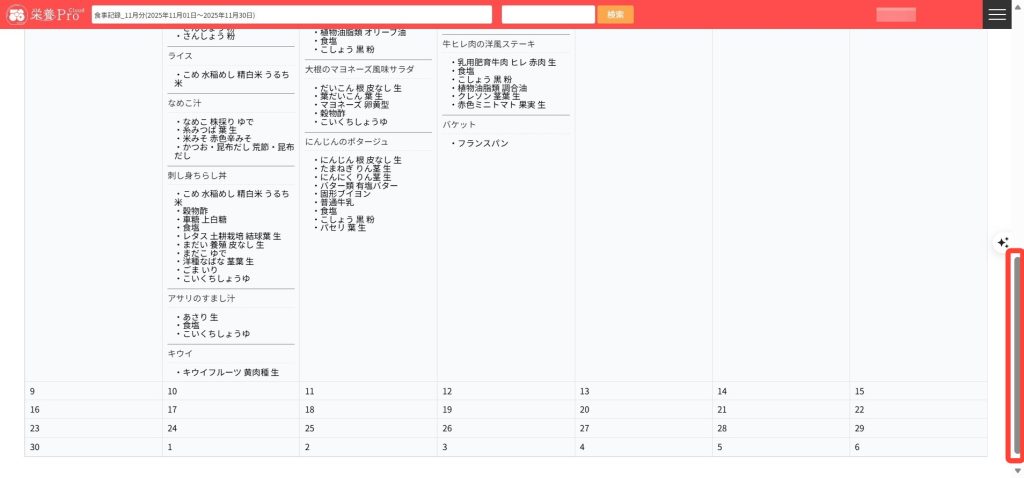This screenshot has width=1024, height=478.
Task: Click the sparkle AI assistant icon
Action: pyautogui.click(x=1003, y=243)
